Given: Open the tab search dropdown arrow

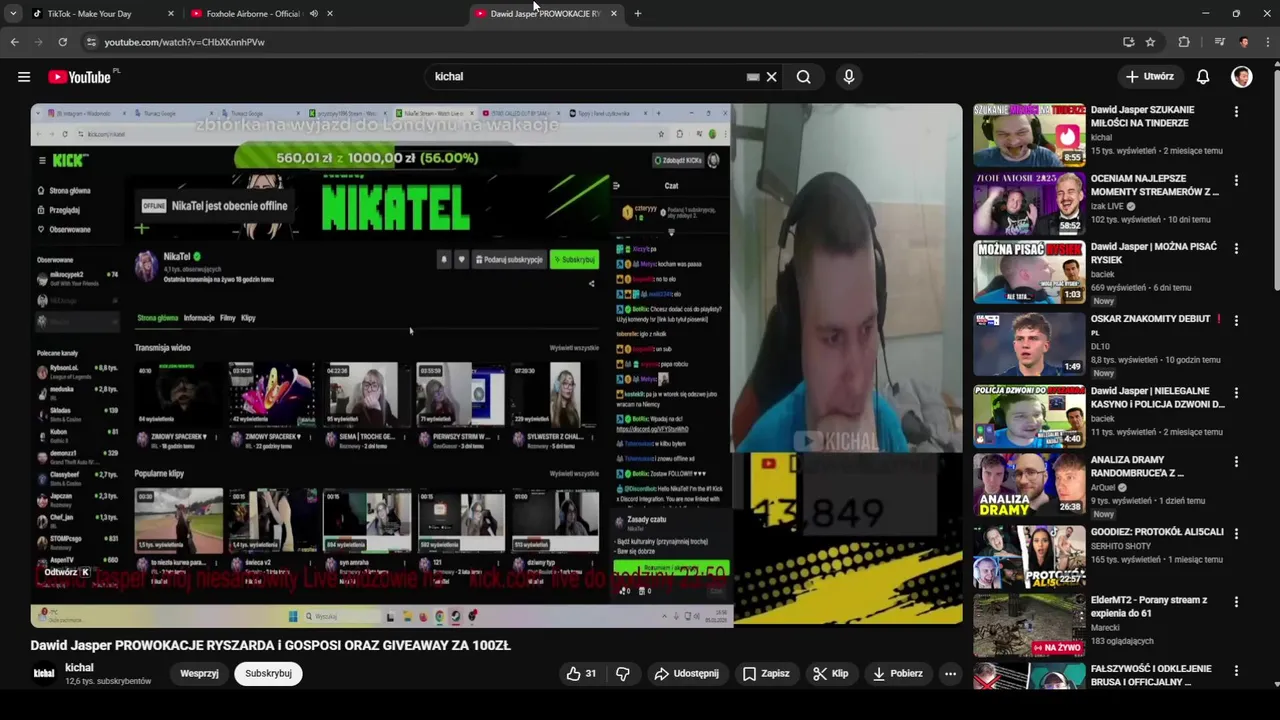Looking at the screenshot, I should point(13,14).
